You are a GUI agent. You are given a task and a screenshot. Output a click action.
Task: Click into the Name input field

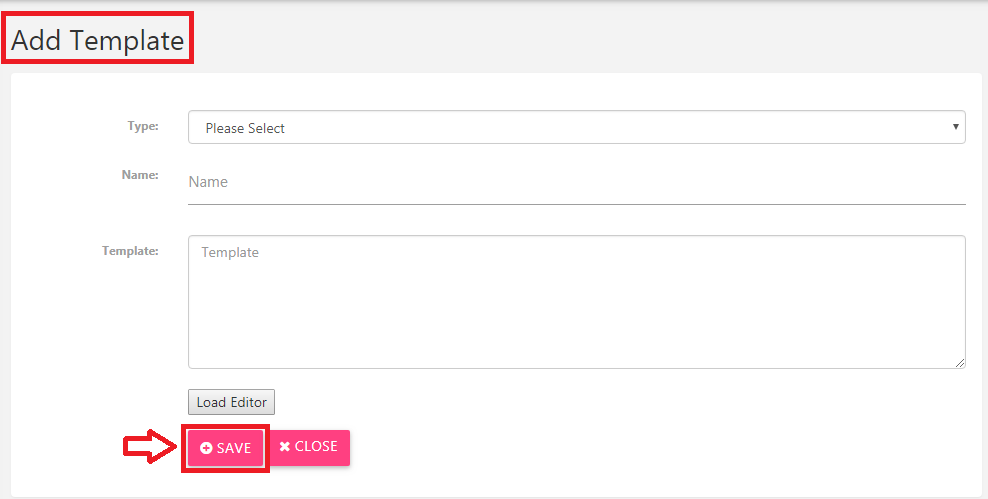[577, 182]
